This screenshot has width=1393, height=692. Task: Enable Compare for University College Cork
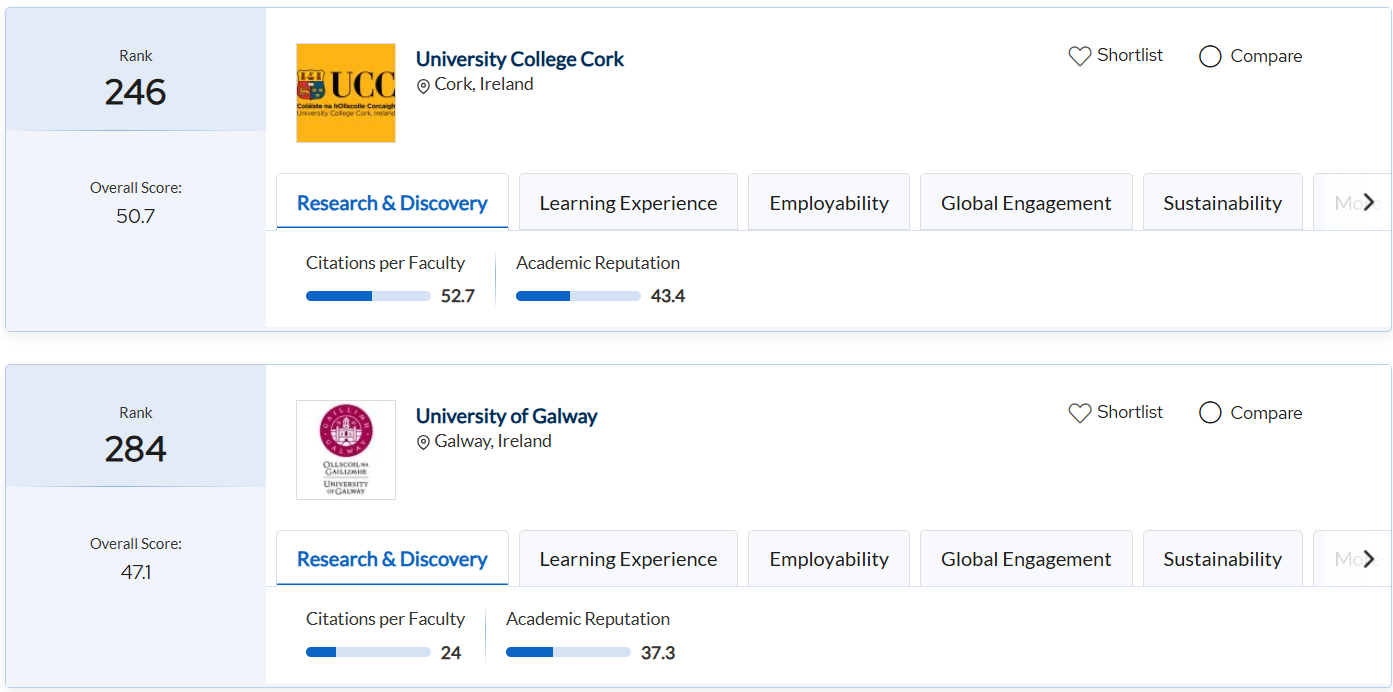tap(1210, 56)
